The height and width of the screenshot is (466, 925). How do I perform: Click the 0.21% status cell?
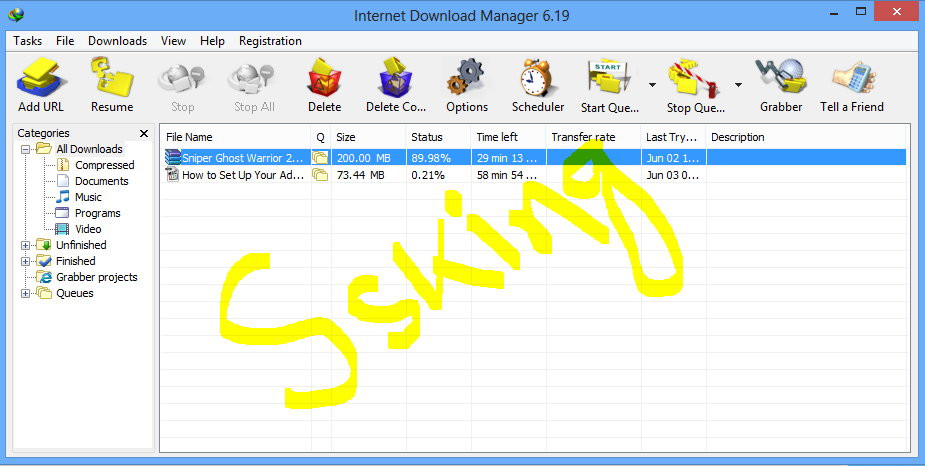[428, 175]
